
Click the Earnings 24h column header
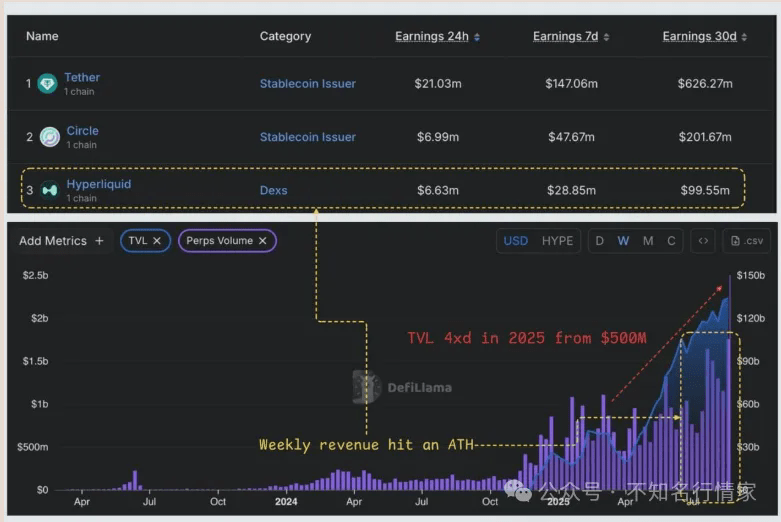tap(432, 36)
